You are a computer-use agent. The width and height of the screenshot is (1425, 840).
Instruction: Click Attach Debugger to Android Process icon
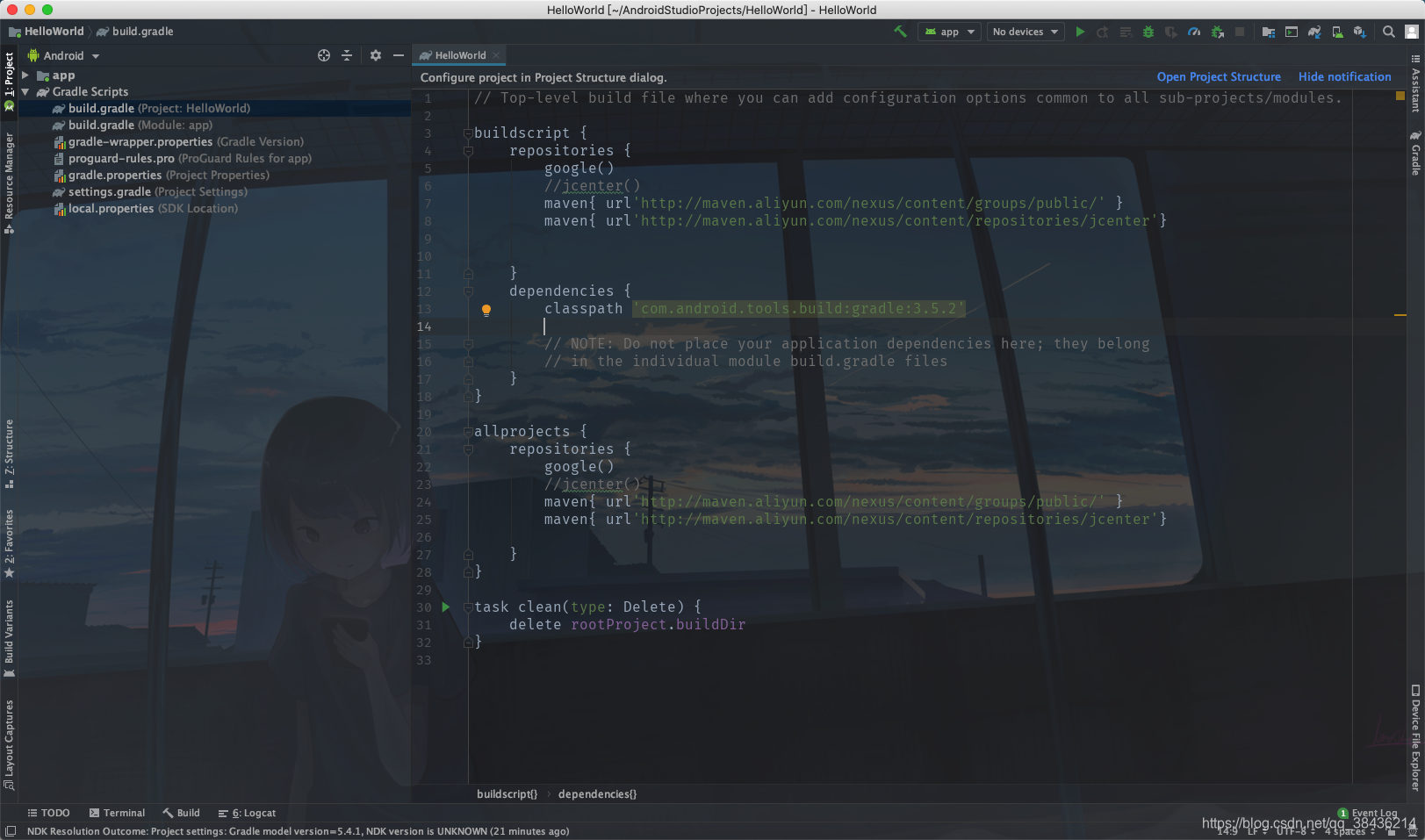click(1217, 32)
